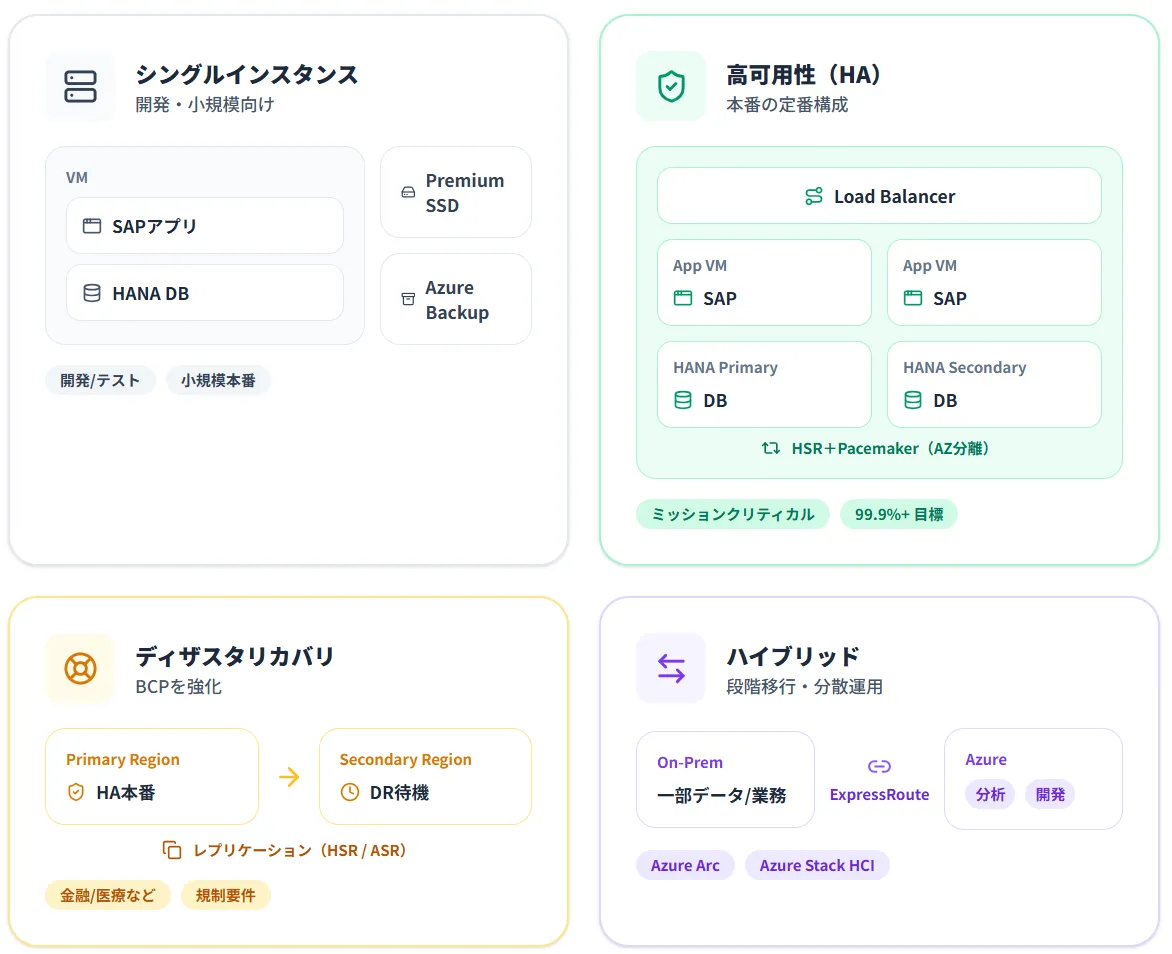Click the ExpressRoute link icon
Screen dimensions: 1172x954
(879, 766)
